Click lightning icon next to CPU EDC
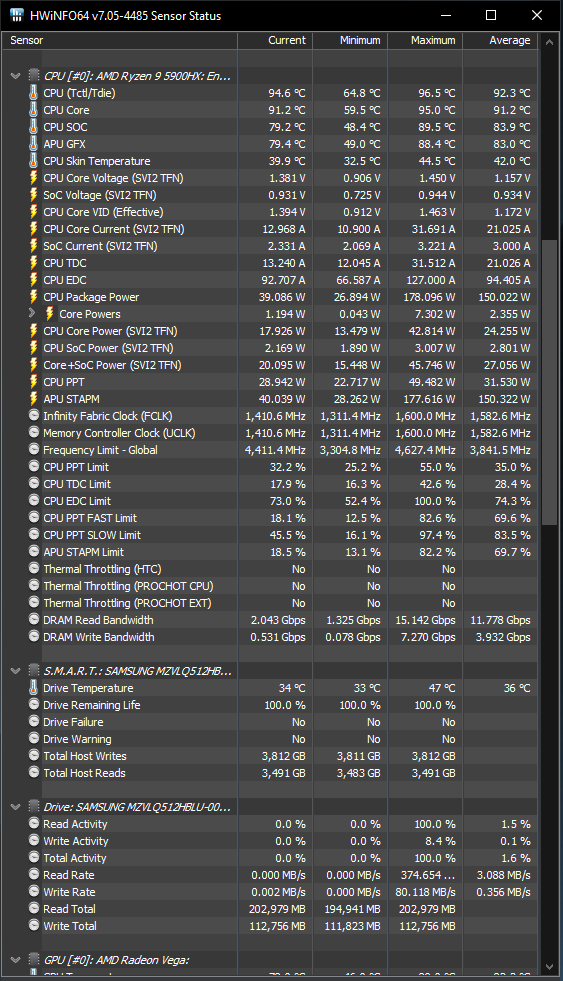The height and width of the screenshot is (981, 563). coord(34,280)
